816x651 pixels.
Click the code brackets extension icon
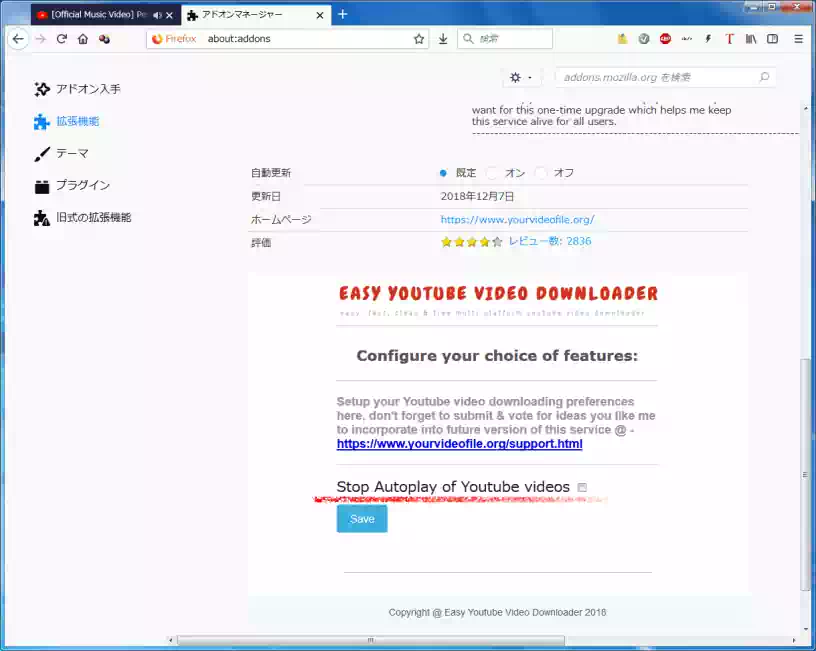pos(686,39)
